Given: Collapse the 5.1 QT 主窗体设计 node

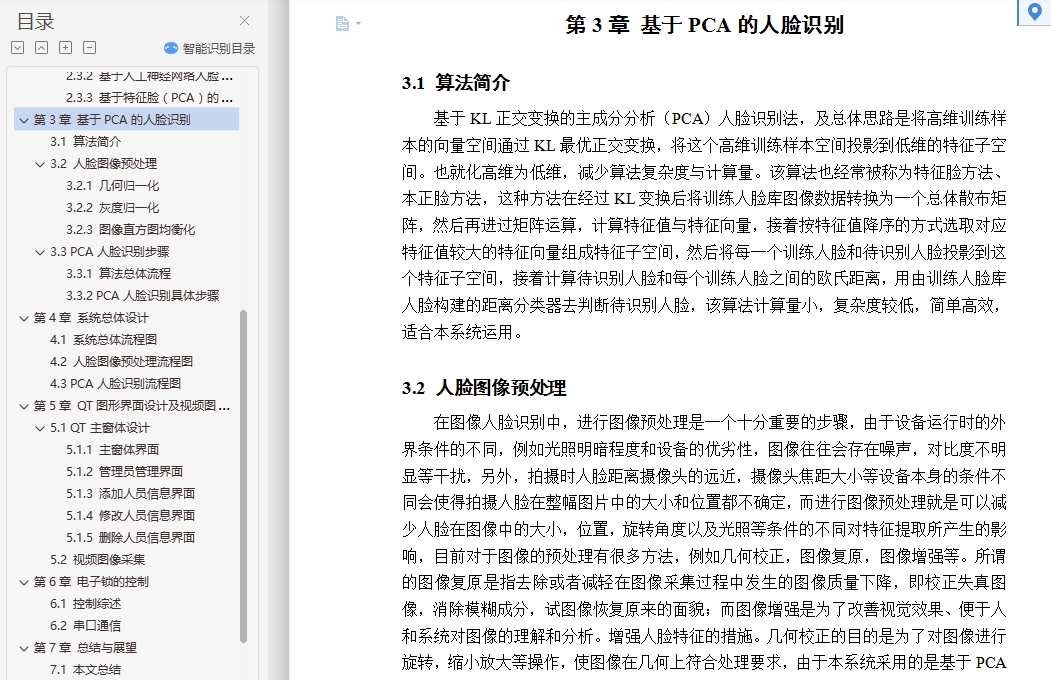Looking at the screenshot, I should (40, 428).
